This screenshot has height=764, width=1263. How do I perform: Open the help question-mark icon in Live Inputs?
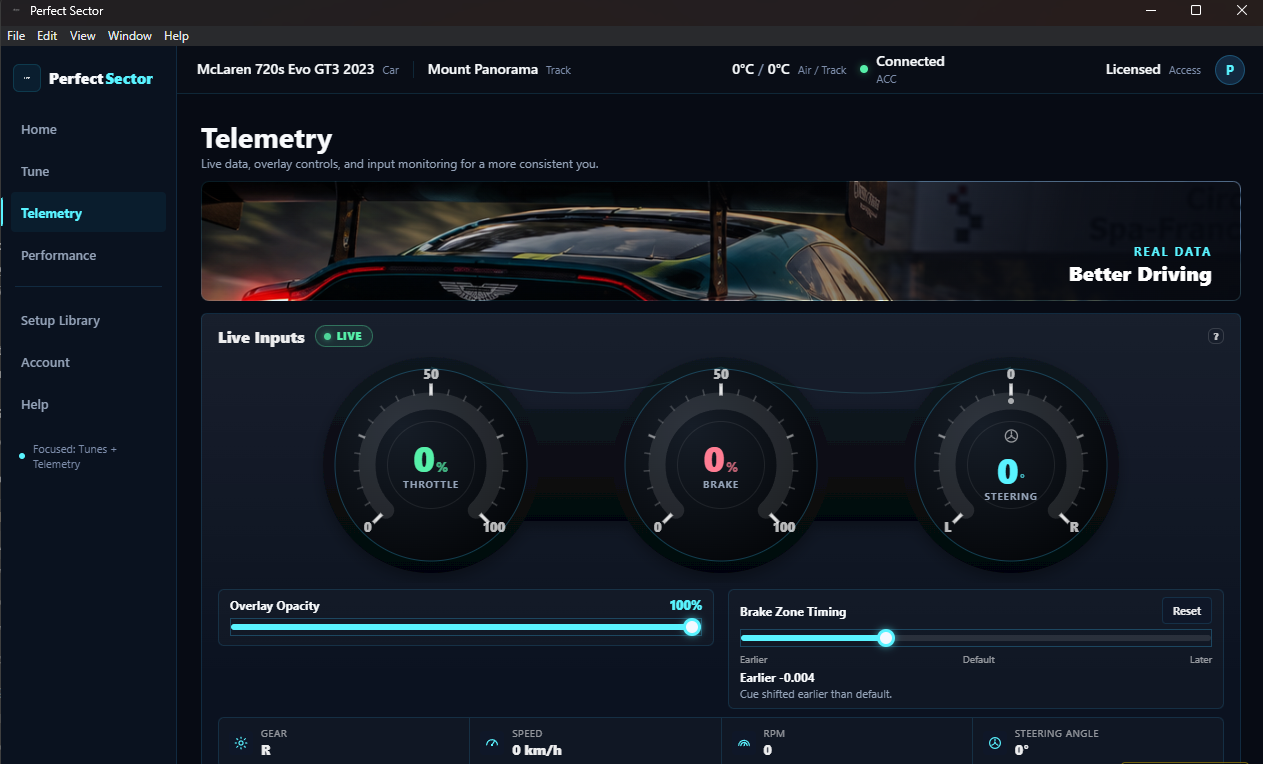(1216, 336)
